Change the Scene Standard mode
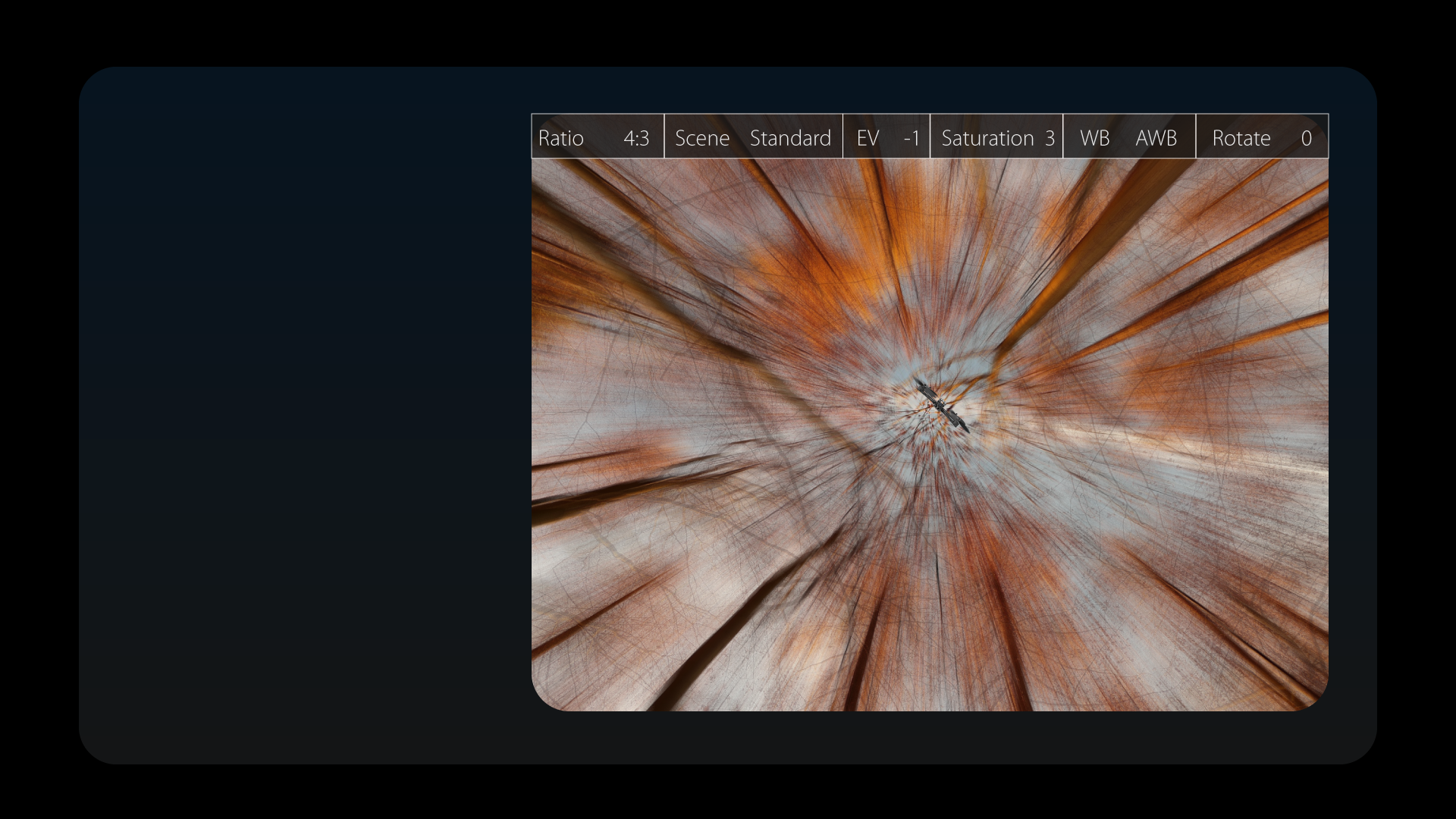 click(x=753, y=136)
